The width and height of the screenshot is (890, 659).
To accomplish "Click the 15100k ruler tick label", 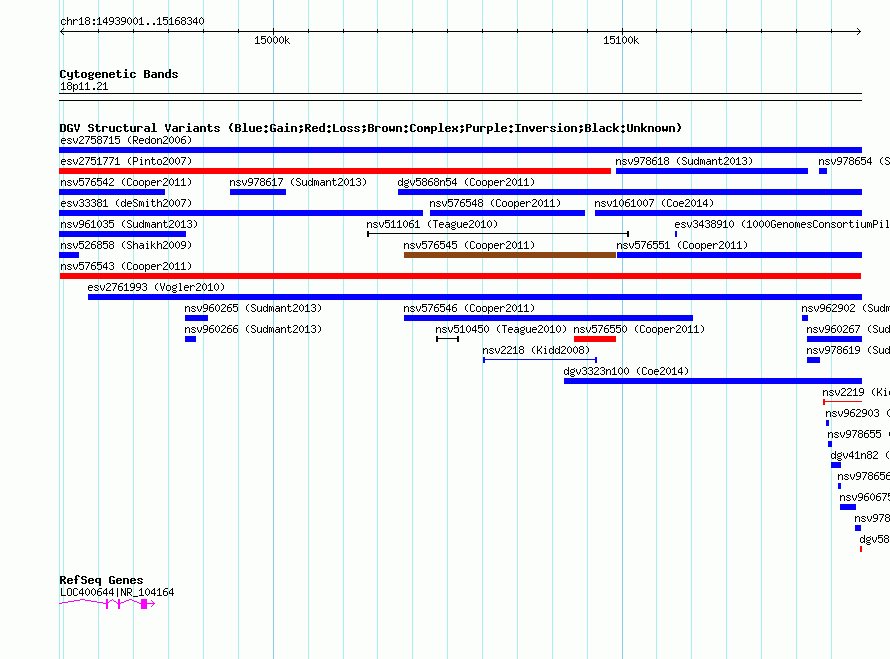I will coord(621,40).
